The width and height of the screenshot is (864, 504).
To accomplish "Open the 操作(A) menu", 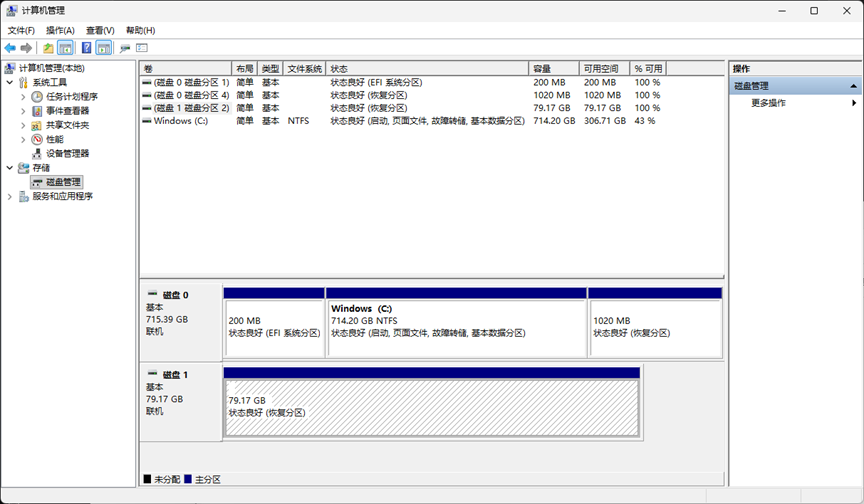I will coord(60,30).
